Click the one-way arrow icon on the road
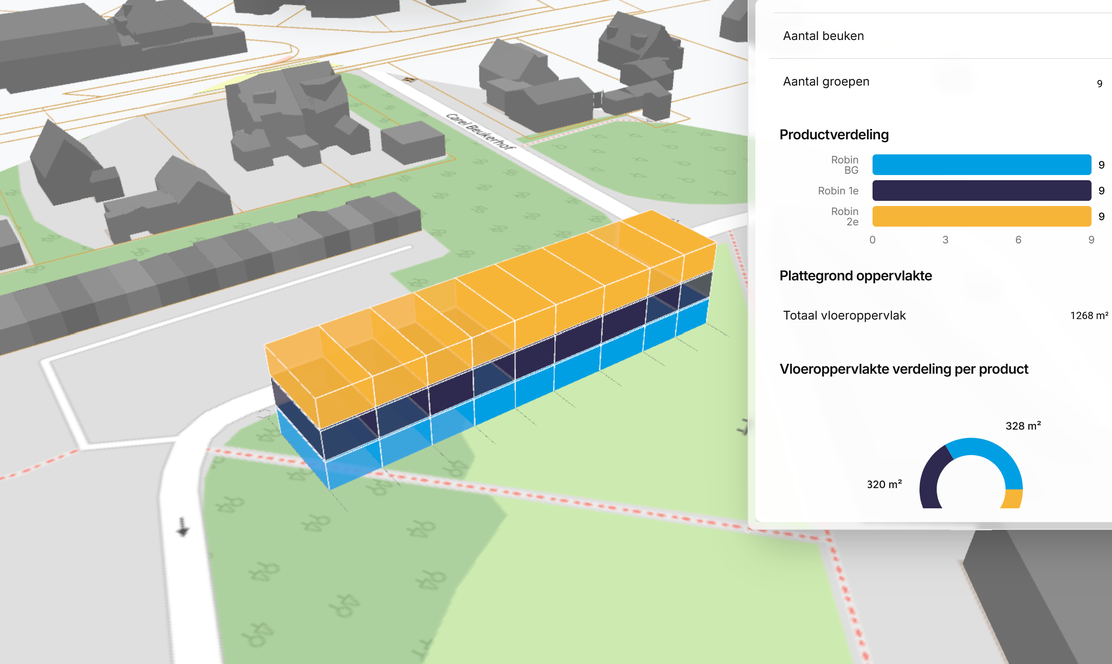 tap(182, 526)
